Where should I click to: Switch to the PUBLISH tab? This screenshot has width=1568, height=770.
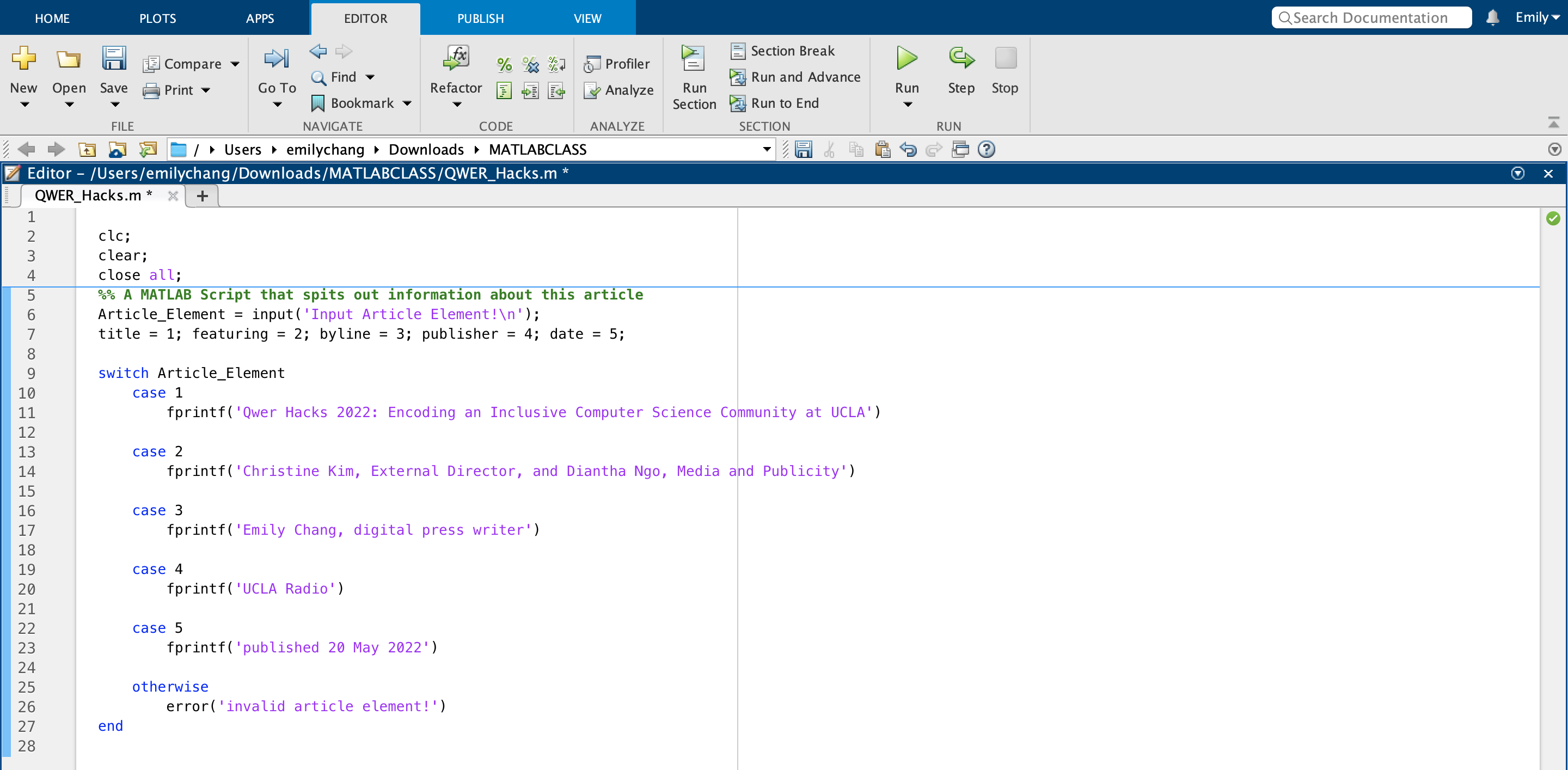point(480,19)
